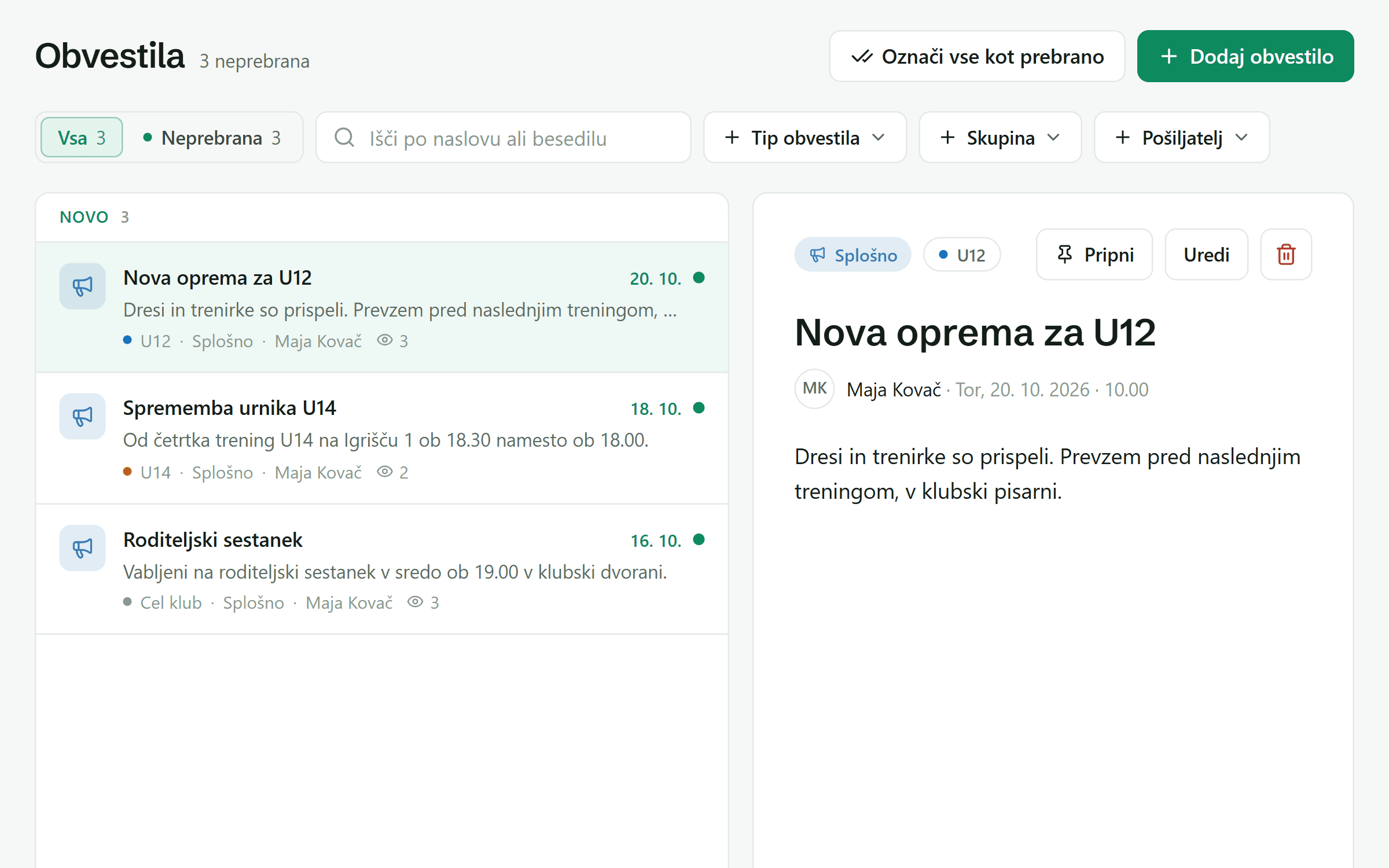1389x868 pixels.
Task: Open the Roditeljski sestanek announcement
Action: [x=382, y=569]
